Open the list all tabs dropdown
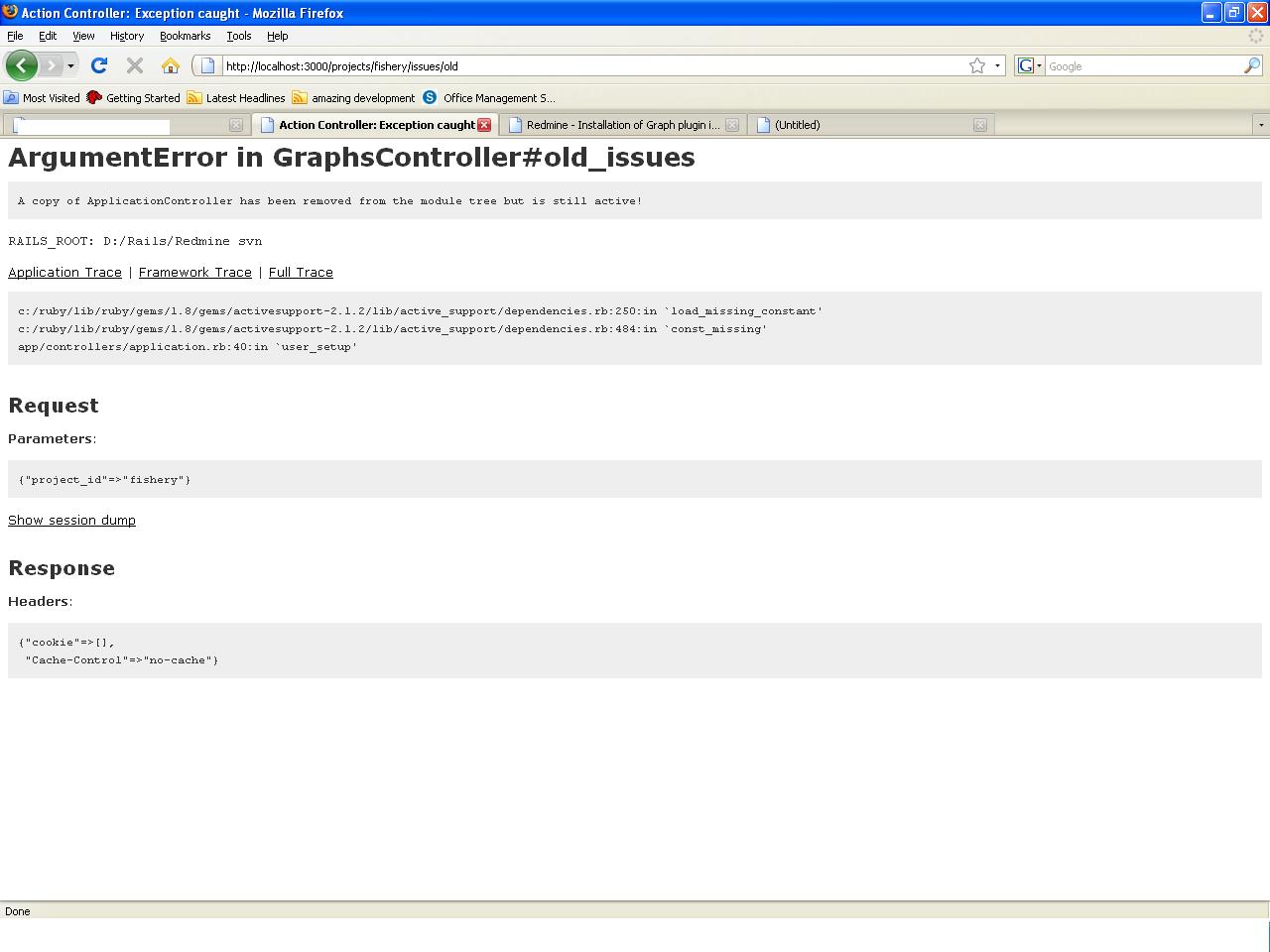Screen dimensions: 1270x952 coord(1260,125)
